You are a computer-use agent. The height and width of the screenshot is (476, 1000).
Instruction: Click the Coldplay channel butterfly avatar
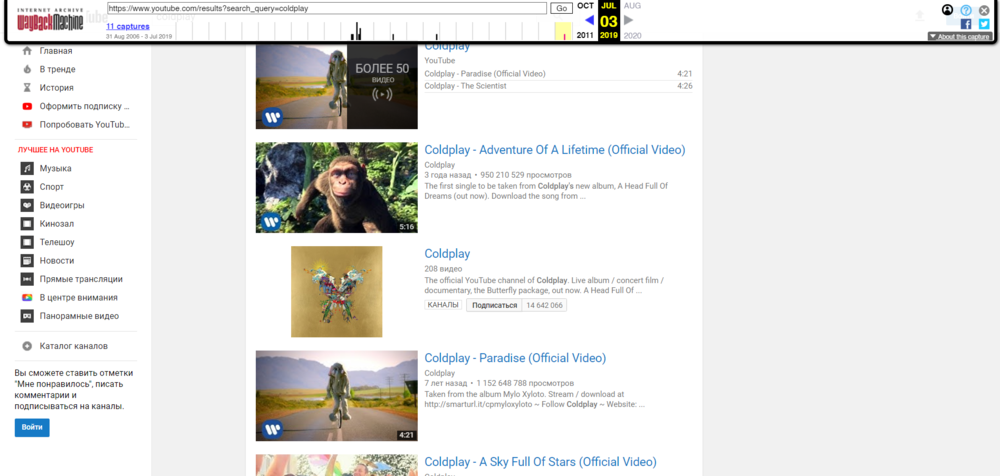tap(337, 292)
